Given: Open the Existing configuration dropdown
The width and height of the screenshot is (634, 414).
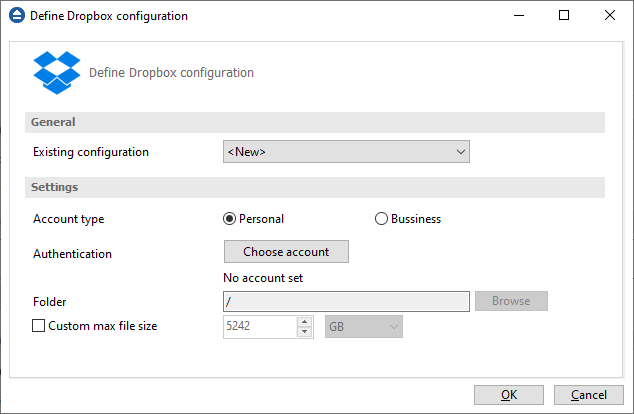Looking at the screenshot, I should [x=346, y=152].
